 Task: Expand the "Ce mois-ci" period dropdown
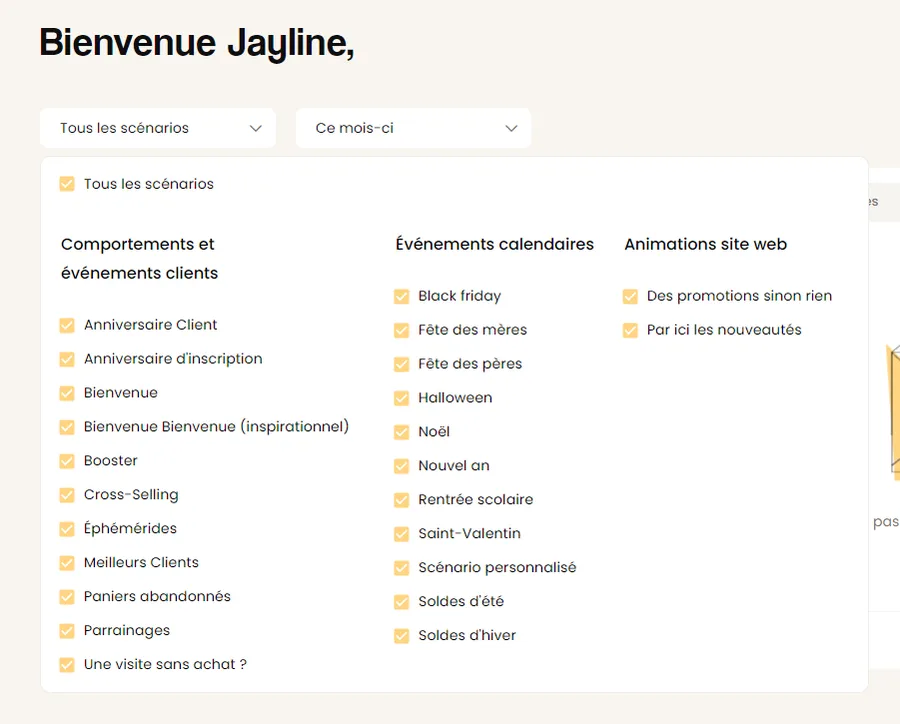coord(413,128)
